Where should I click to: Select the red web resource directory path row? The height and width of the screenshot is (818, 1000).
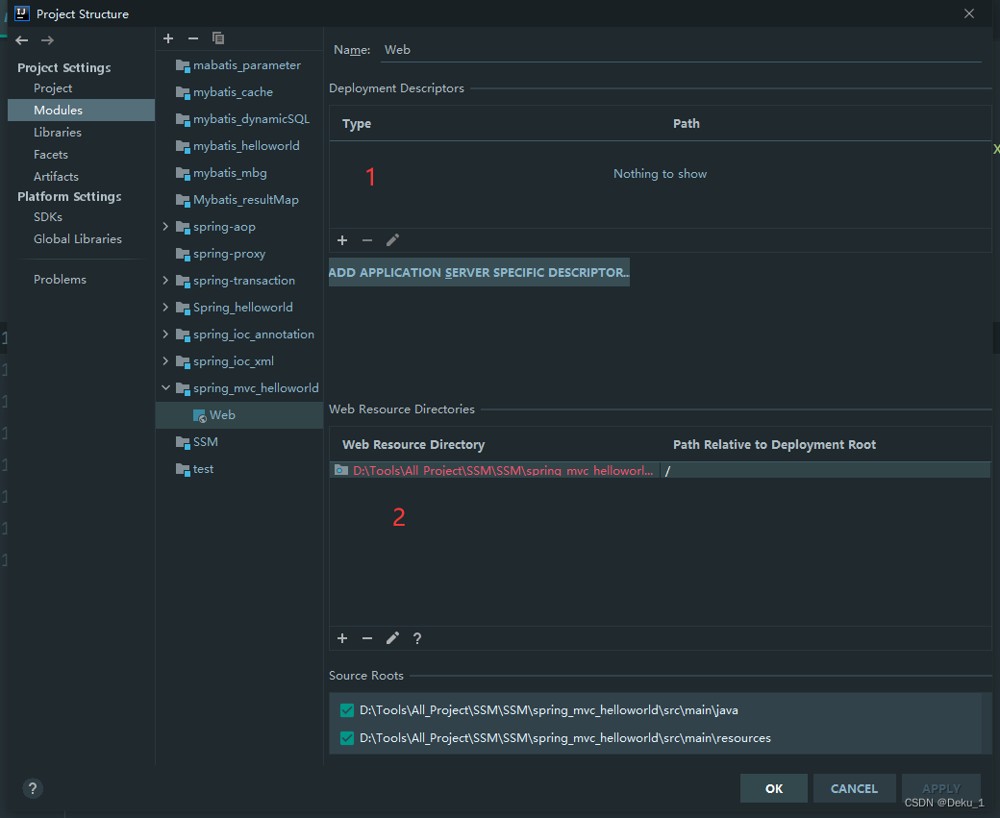point(495,471)
